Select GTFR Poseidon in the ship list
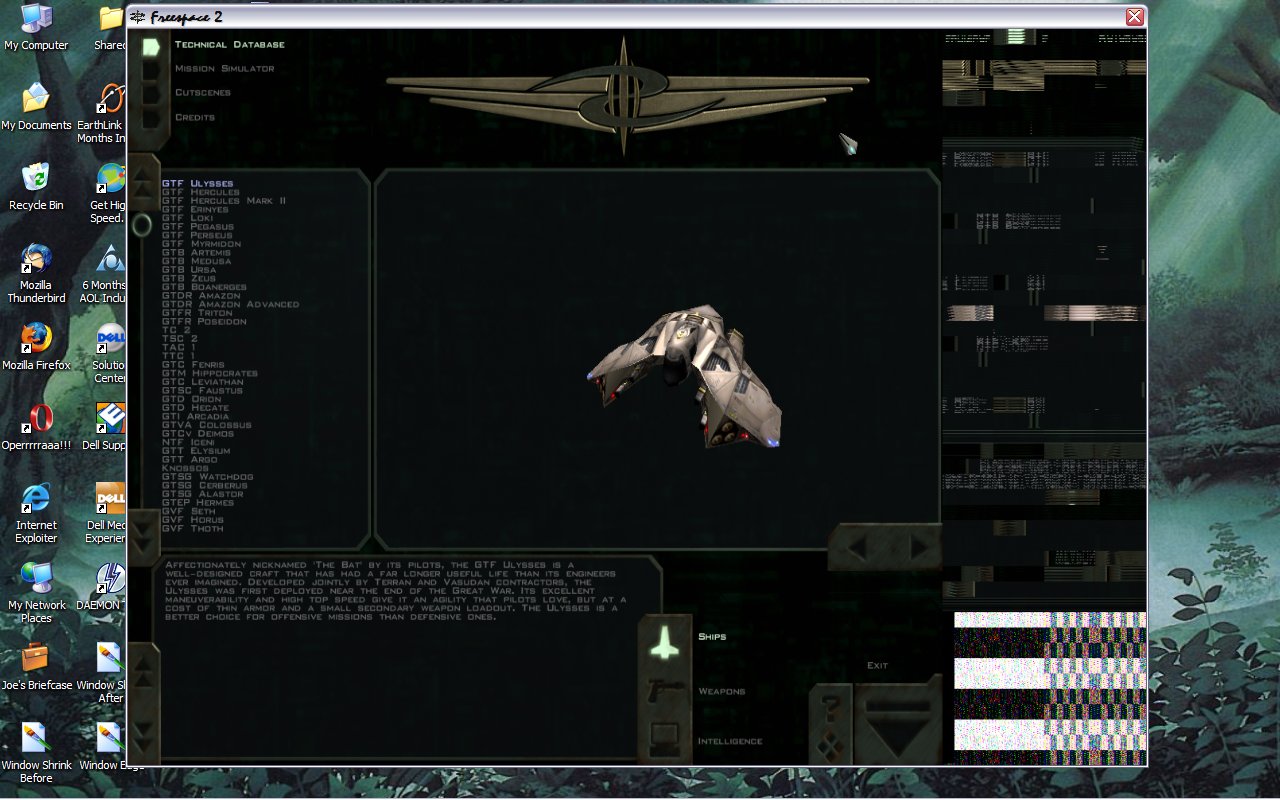Viewport: 1280px width, 800px height. (204, 322)
